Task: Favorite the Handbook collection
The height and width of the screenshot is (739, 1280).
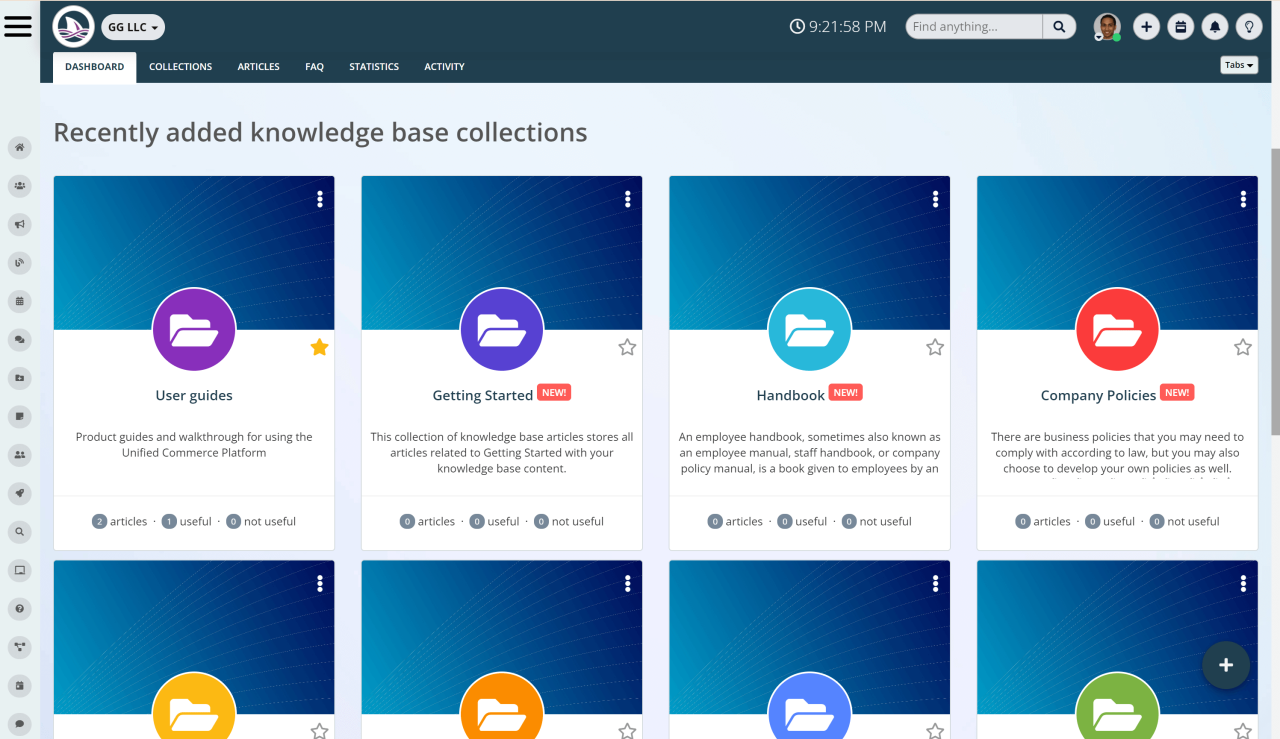Action: point(935,347)
